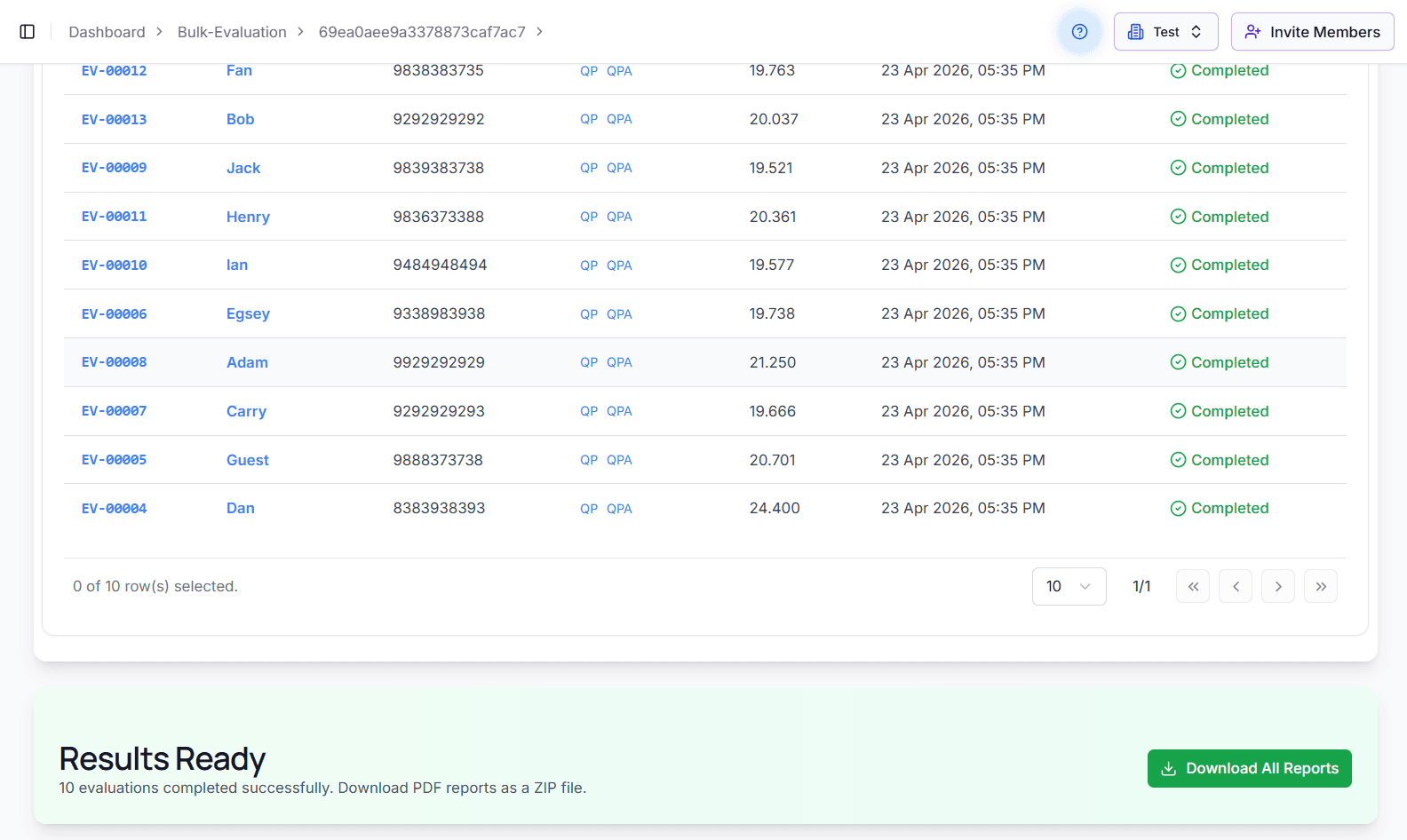Click the page indicator 1/1
The image size is (1407, 840).
tap(1141, 586)
